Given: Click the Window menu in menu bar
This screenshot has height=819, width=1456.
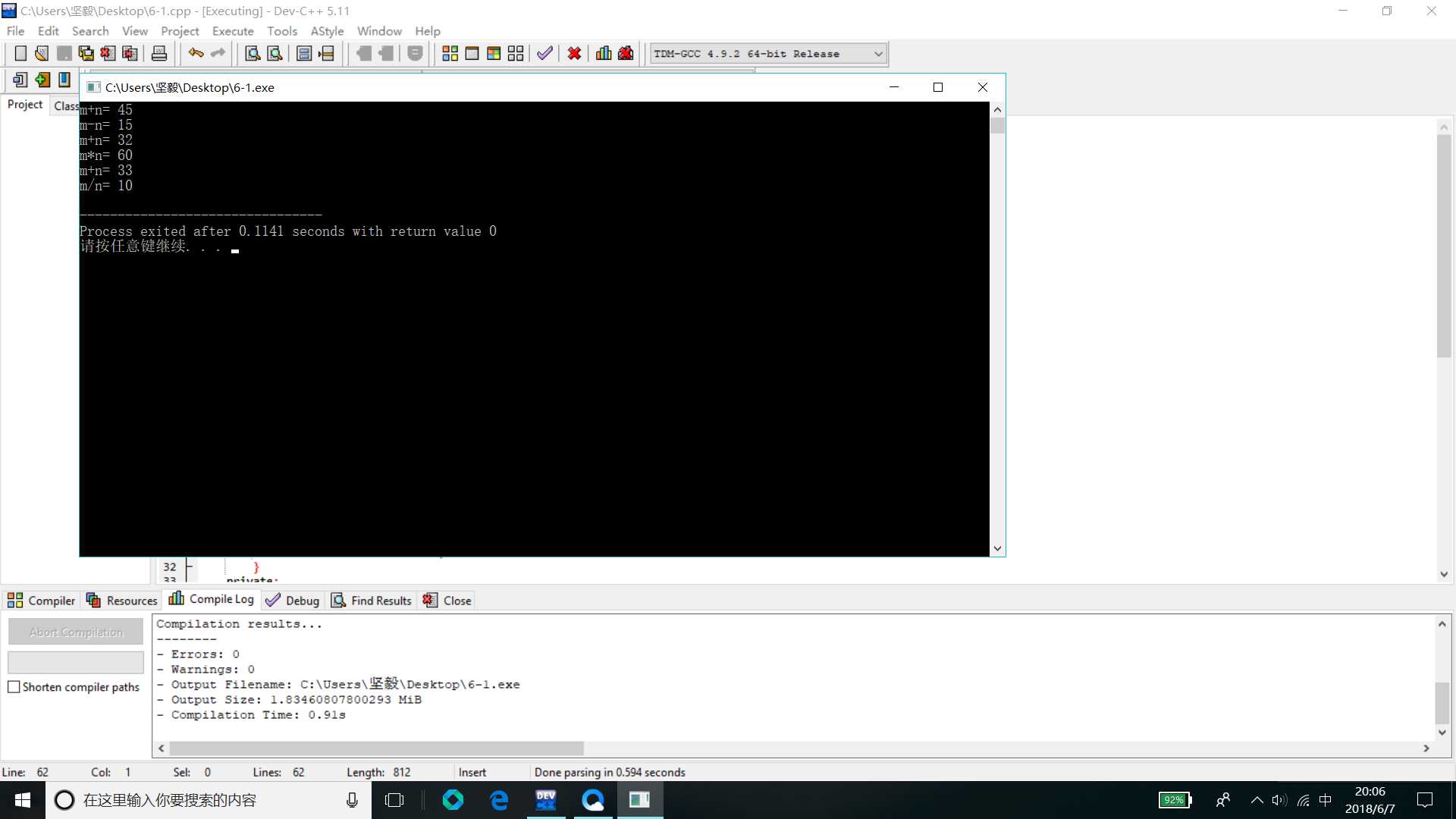Looking at the screenshot, I should click(379, 30).
